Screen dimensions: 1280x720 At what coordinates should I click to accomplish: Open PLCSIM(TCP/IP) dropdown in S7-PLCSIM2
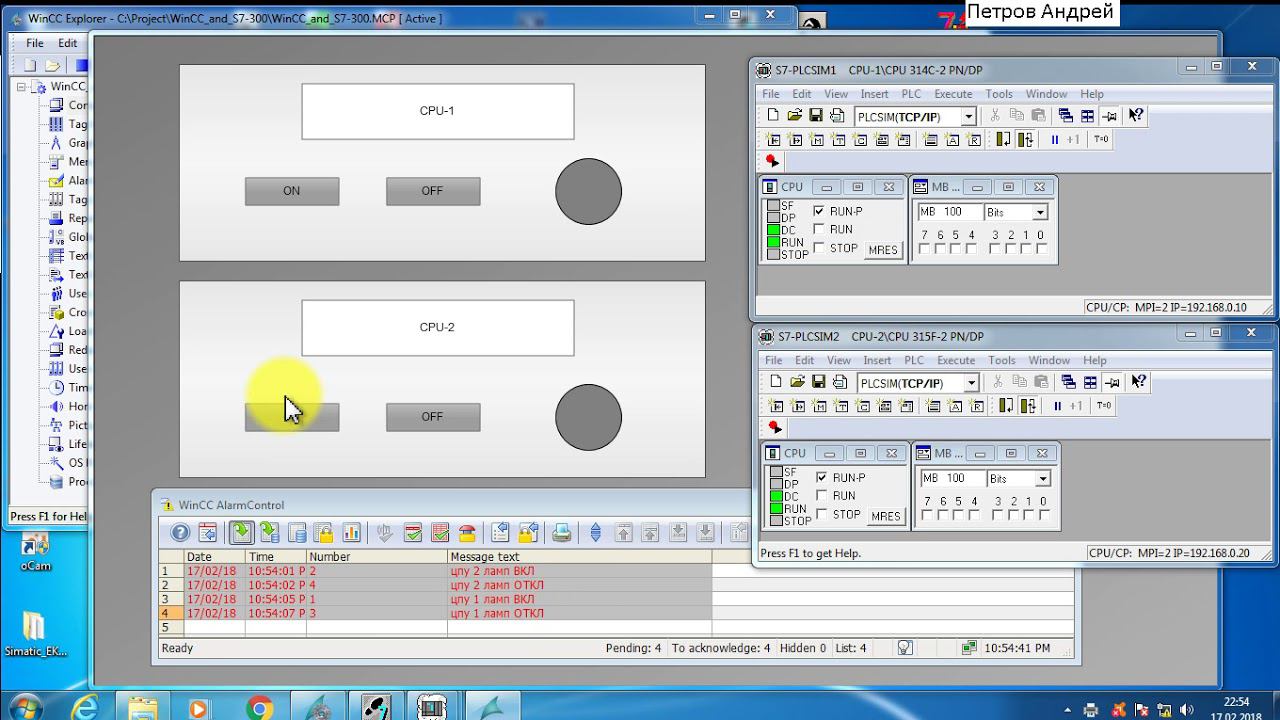pos(970,383)
